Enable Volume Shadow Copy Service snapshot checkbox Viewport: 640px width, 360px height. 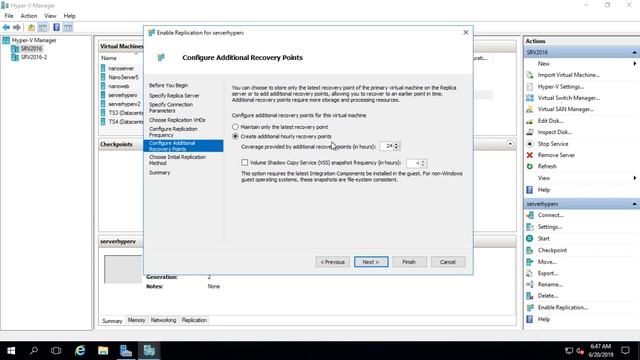pos(244,162)
